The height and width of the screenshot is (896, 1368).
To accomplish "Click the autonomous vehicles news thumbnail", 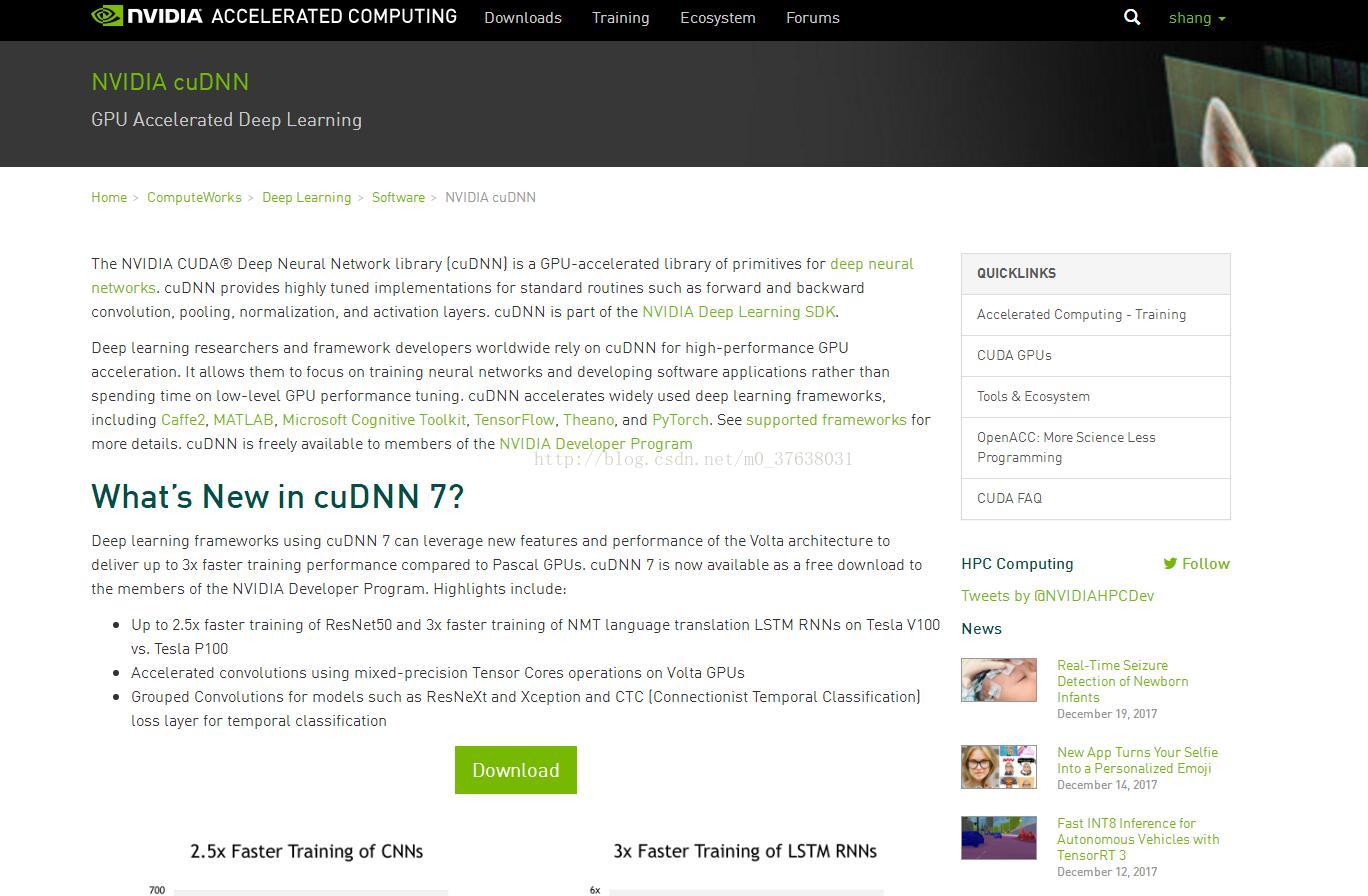I will click(x=999, y=838).
